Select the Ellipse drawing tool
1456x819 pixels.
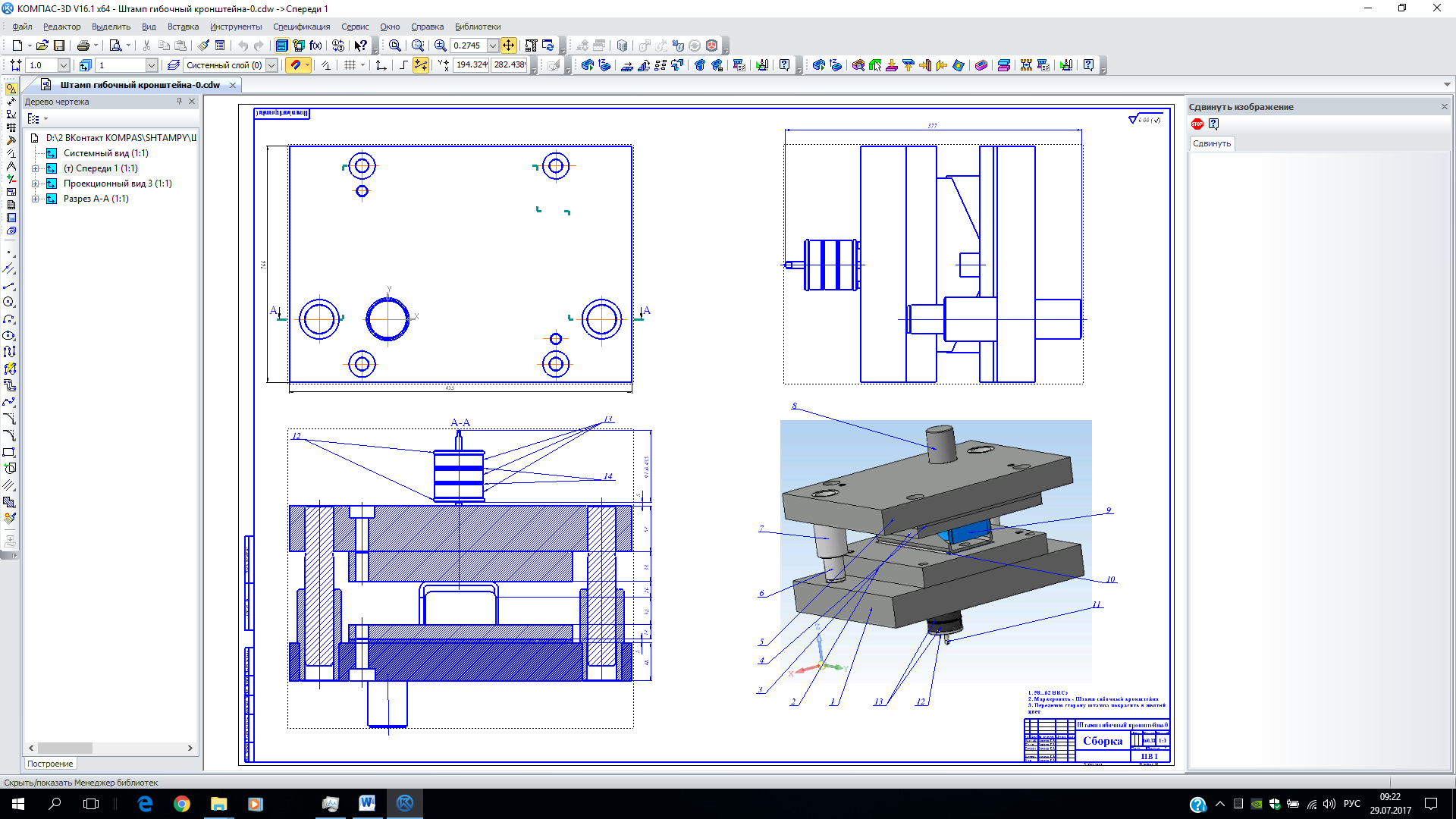9,336
